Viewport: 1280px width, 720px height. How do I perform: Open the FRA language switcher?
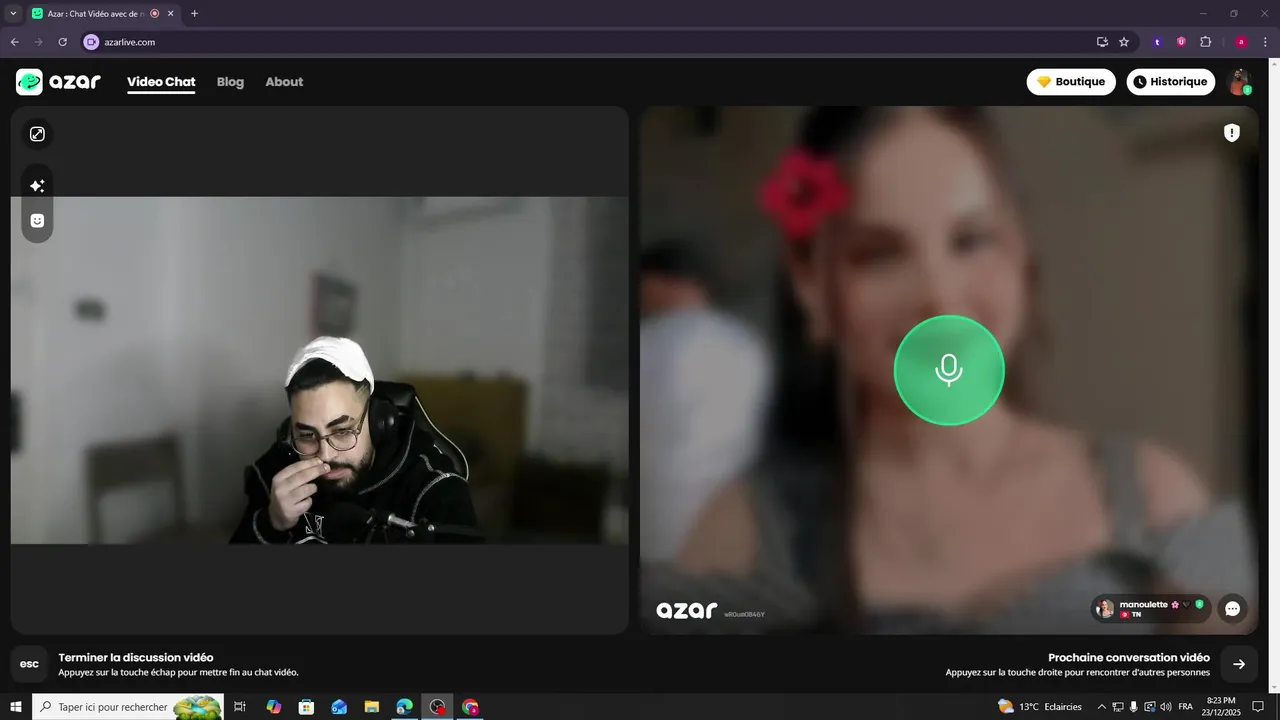click(1186, 707)
